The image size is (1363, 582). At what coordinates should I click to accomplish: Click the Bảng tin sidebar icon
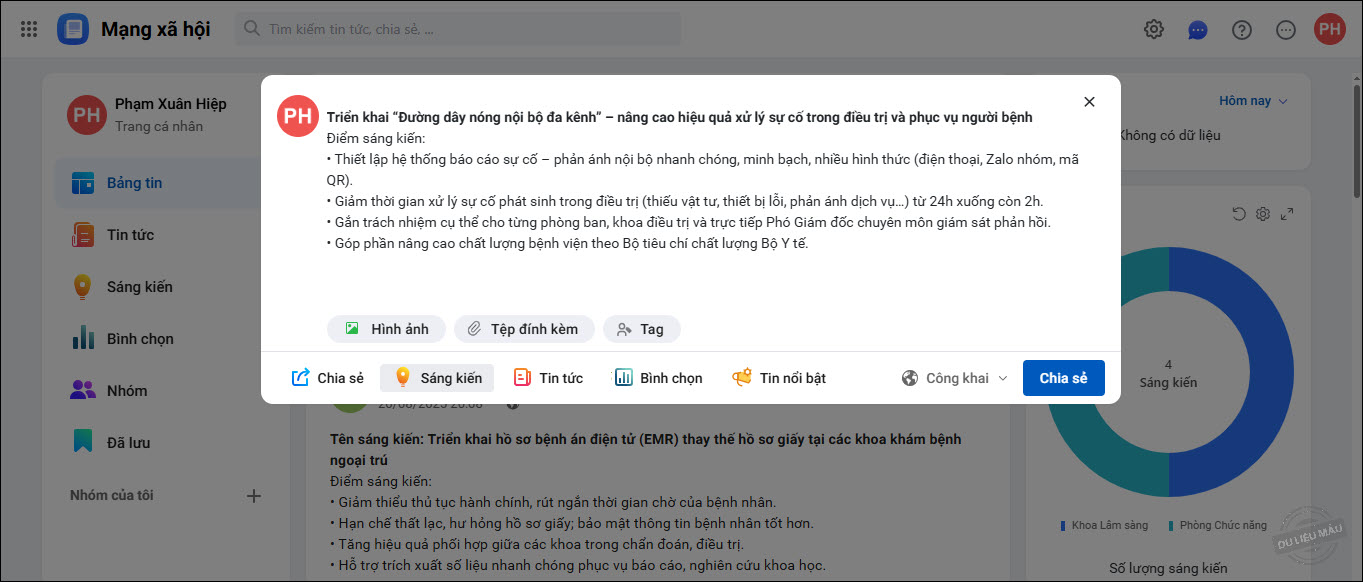[x=83, y=183]
